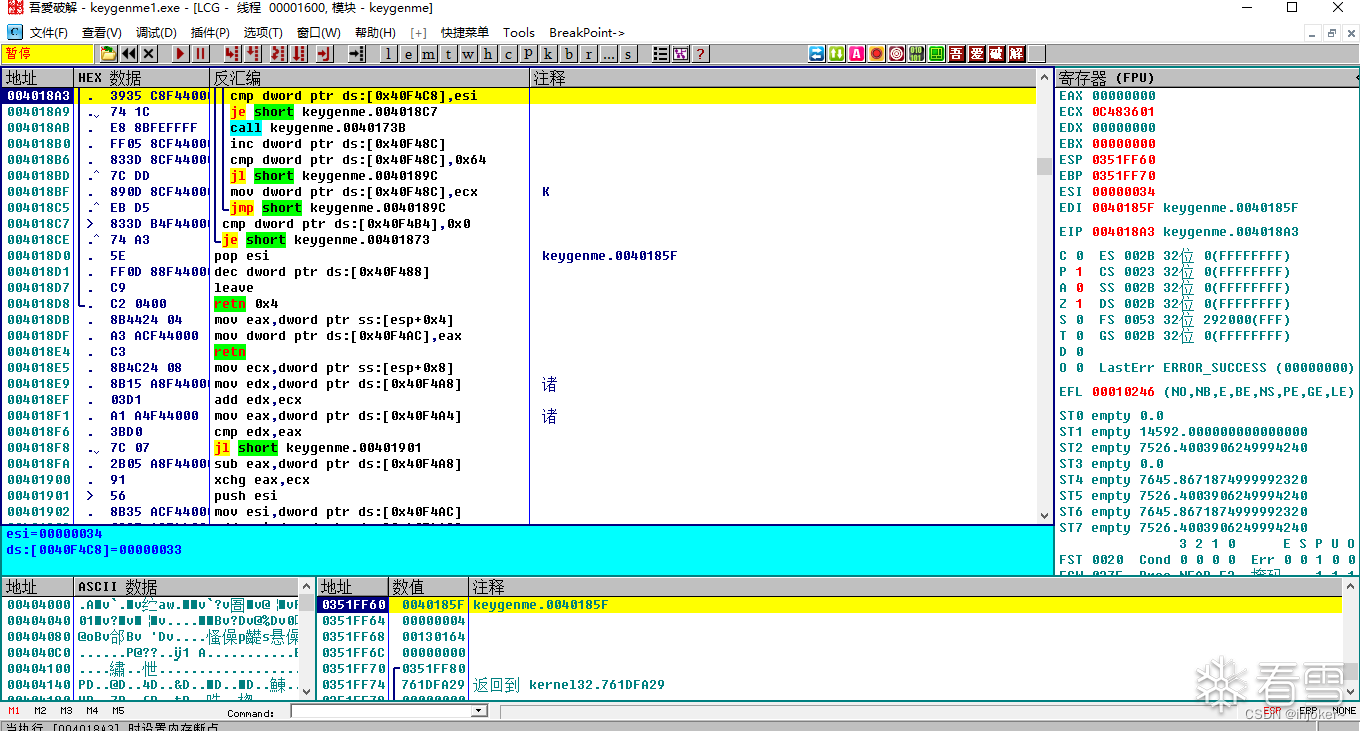Open the Log window with the 'l' button
The width and height of the screenshot is (1360, 731).
tap(388, 54)
